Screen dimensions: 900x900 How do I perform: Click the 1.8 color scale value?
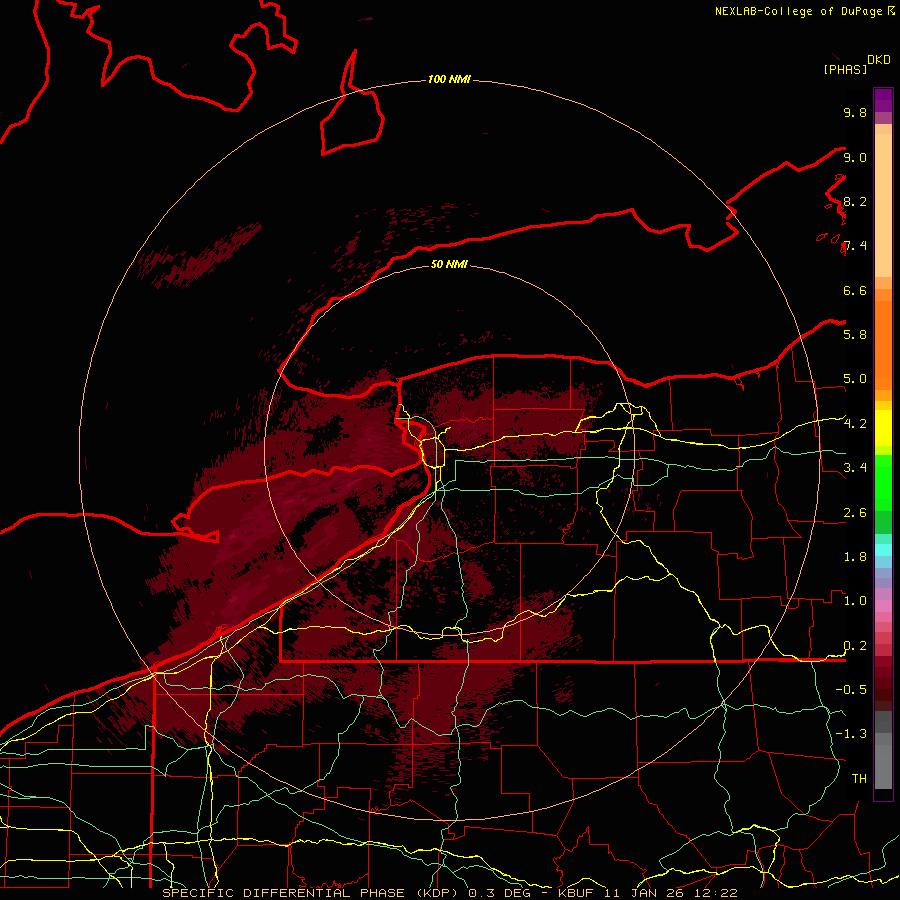click(855, 557)
